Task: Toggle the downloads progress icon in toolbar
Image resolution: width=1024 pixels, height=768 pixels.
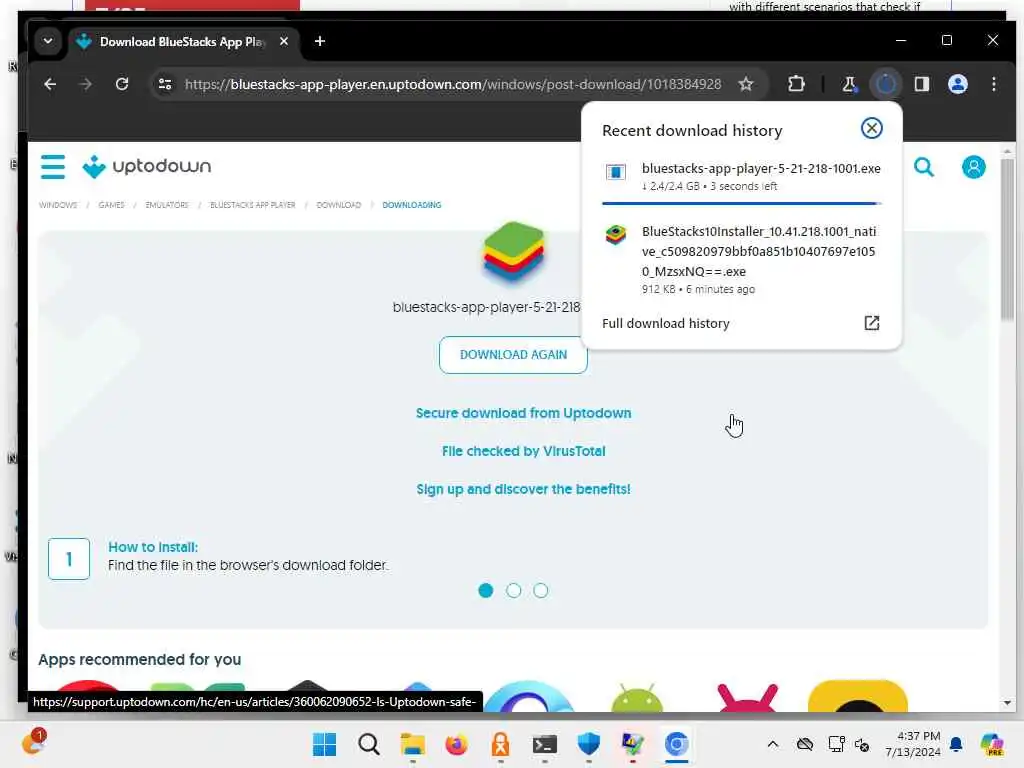Action: click(x=886, y=84)
